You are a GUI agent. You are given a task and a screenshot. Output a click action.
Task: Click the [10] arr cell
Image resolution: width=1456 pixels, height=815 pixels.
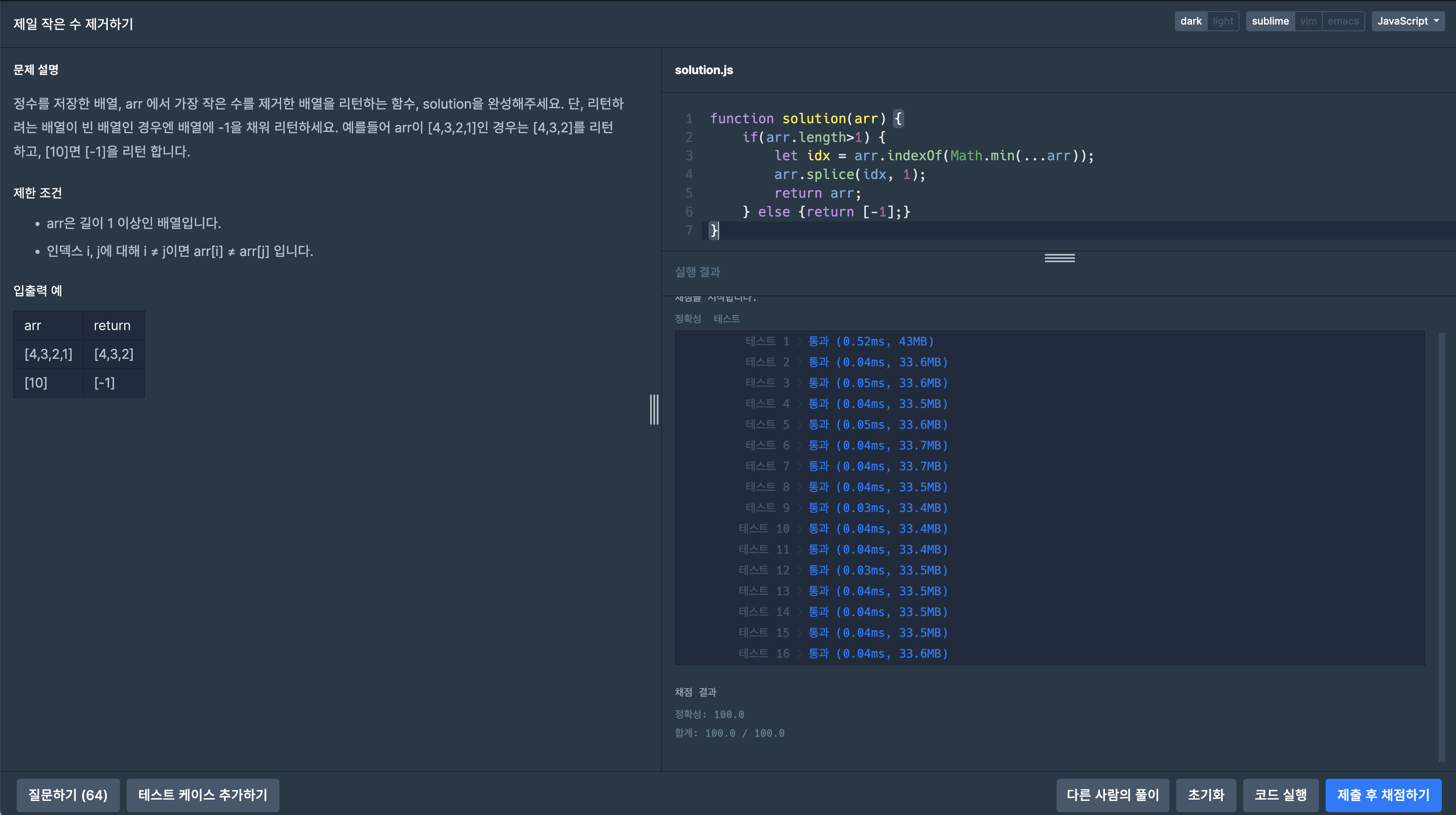point(49,383)
